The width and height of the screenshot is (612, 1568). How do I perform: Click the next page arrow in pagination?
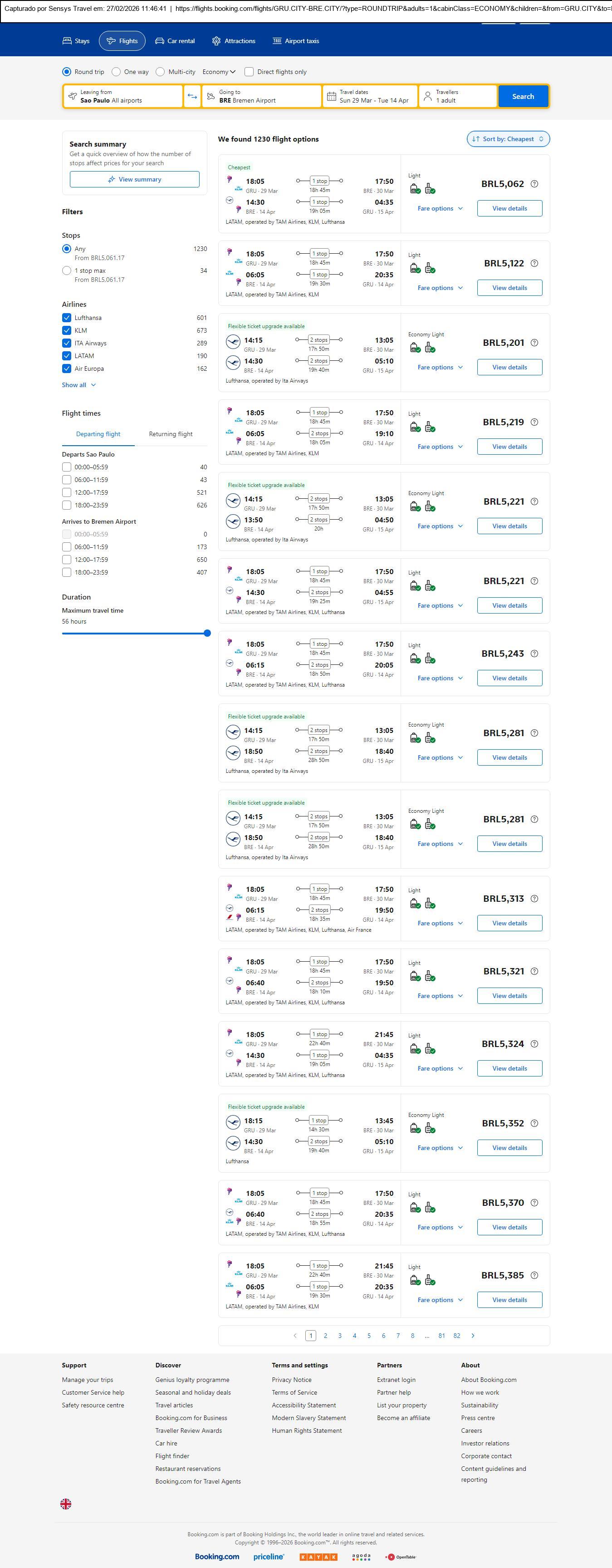[x=473, y=1335]
